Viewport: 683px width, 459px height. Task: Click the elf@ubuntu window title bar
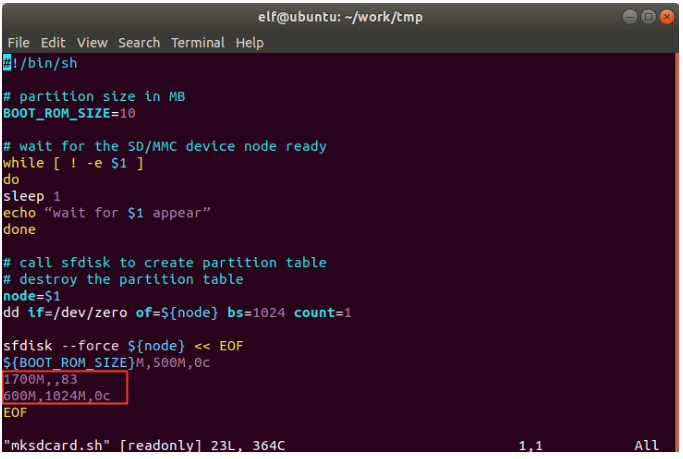pyautogui.click(x=341, y=17)
